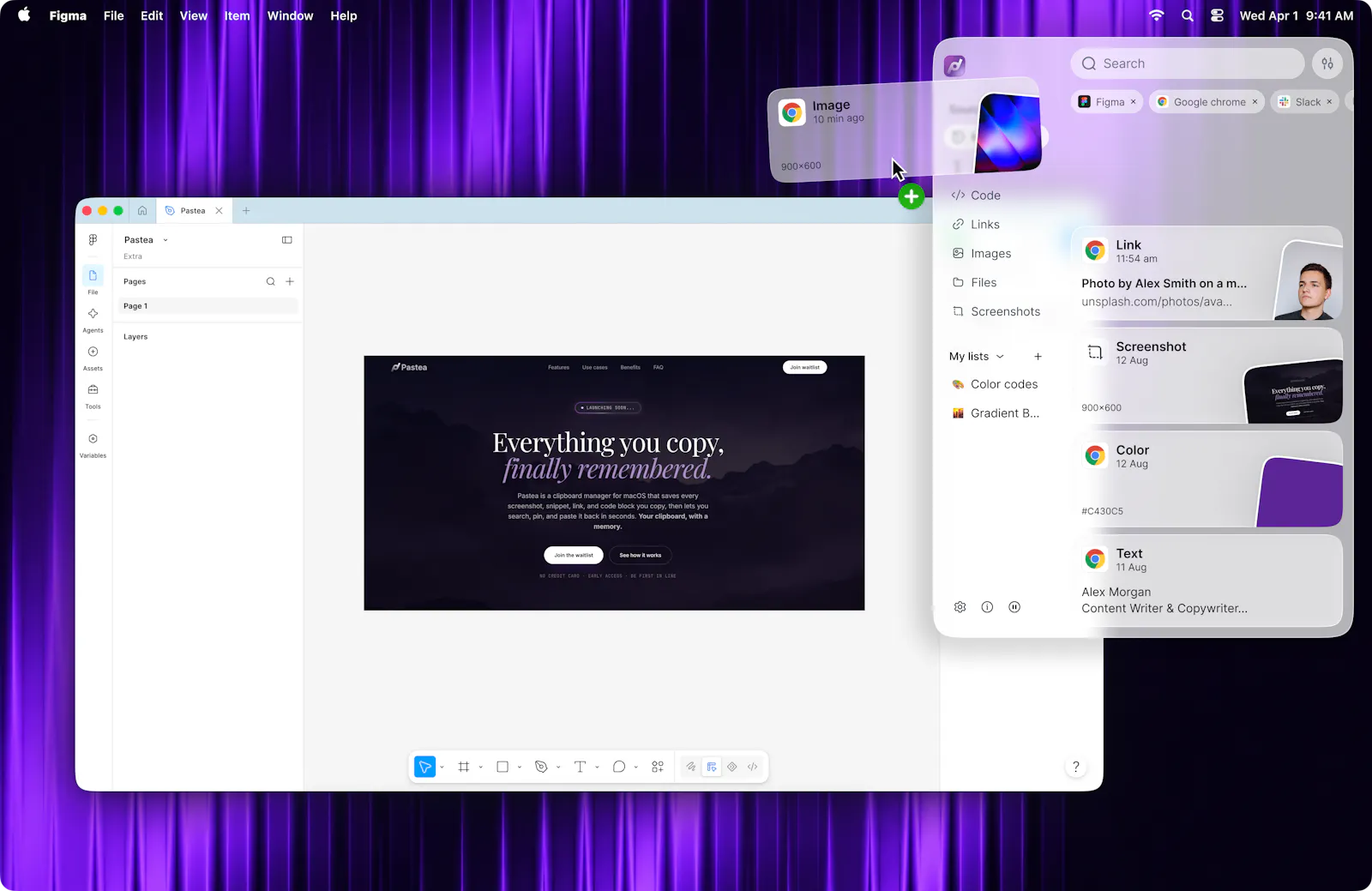Switch to Dev Mode code toggle
1372x891 pixels.
point(752,767)
